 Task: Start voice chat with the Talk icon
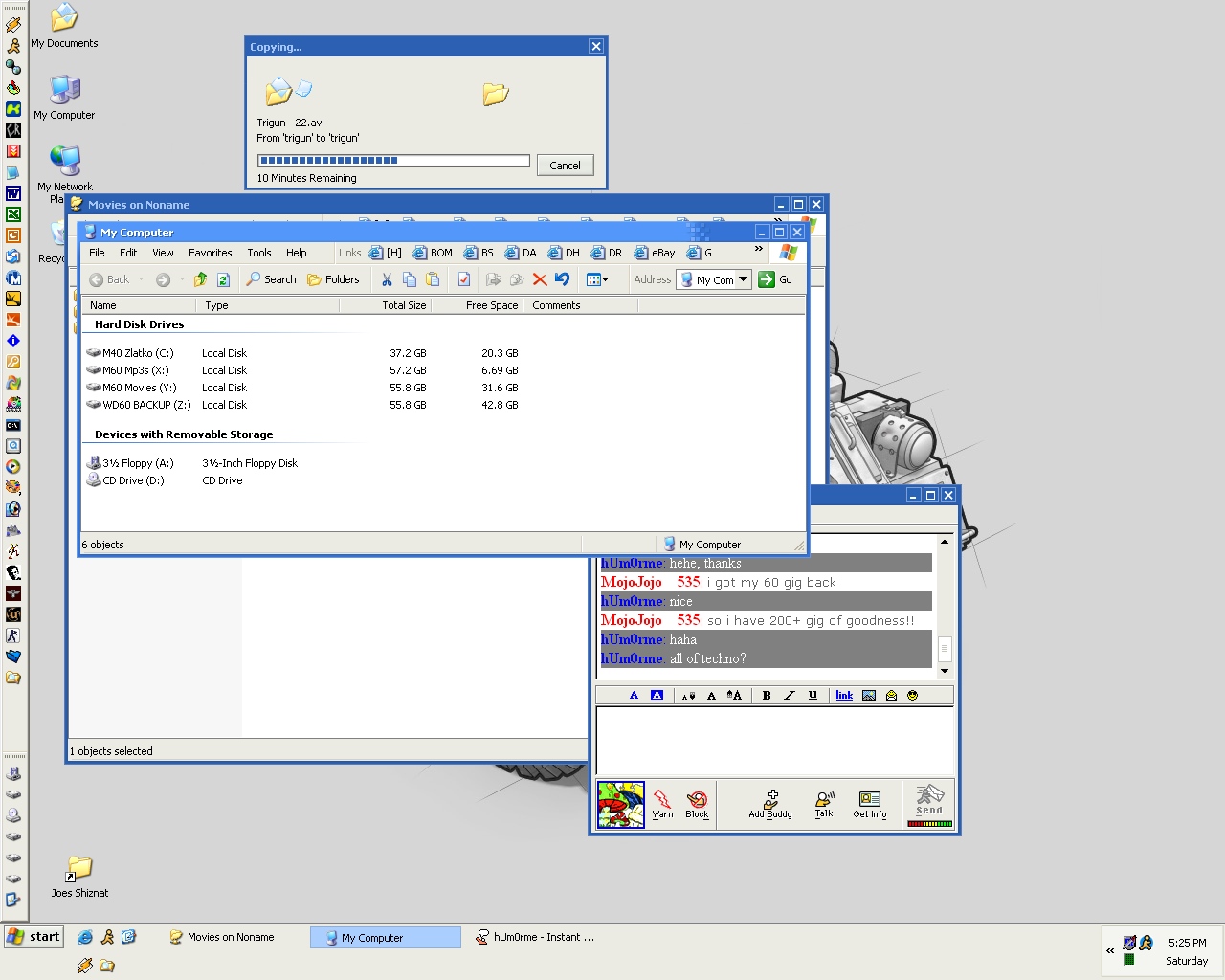pyautogui.click(x=824, y=803)
